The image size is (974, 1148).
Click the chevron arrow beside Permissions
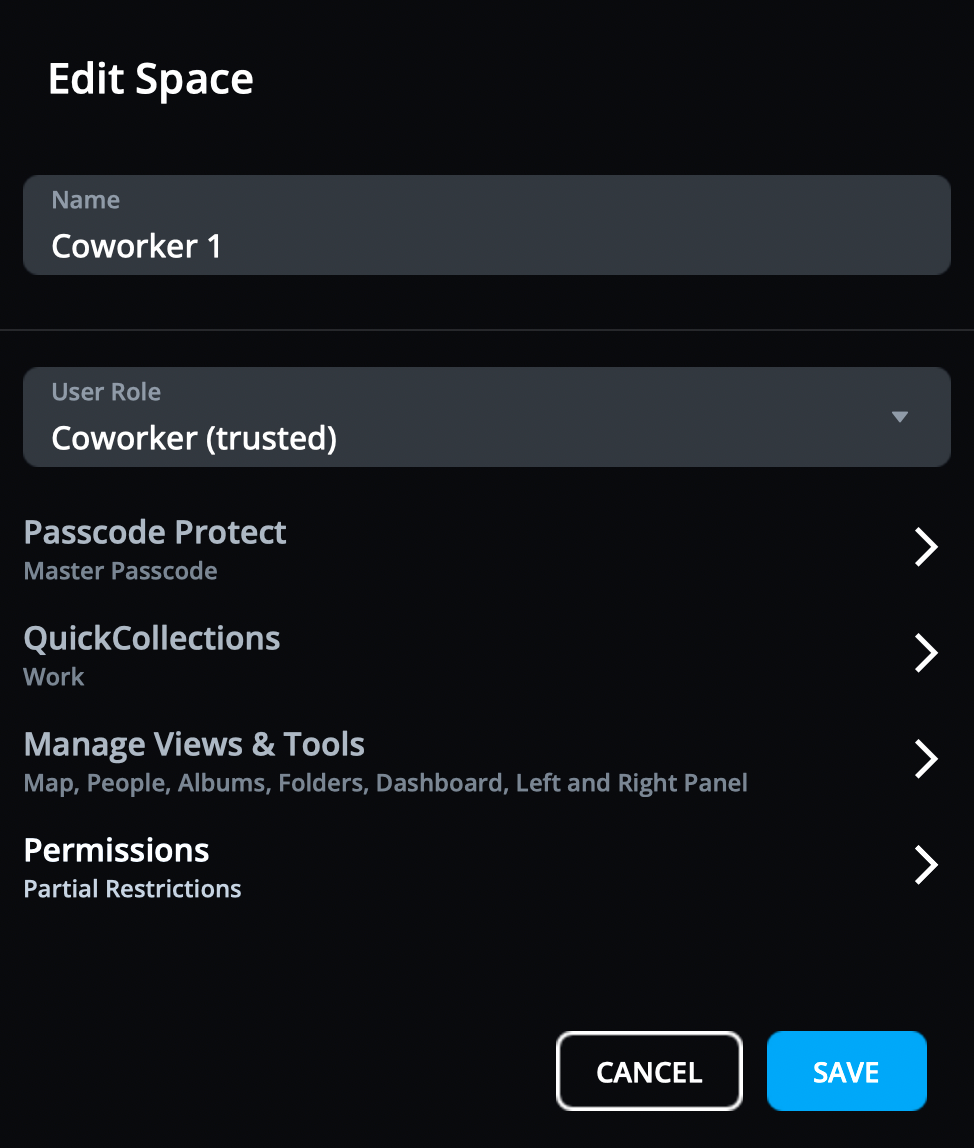[926, 865]
